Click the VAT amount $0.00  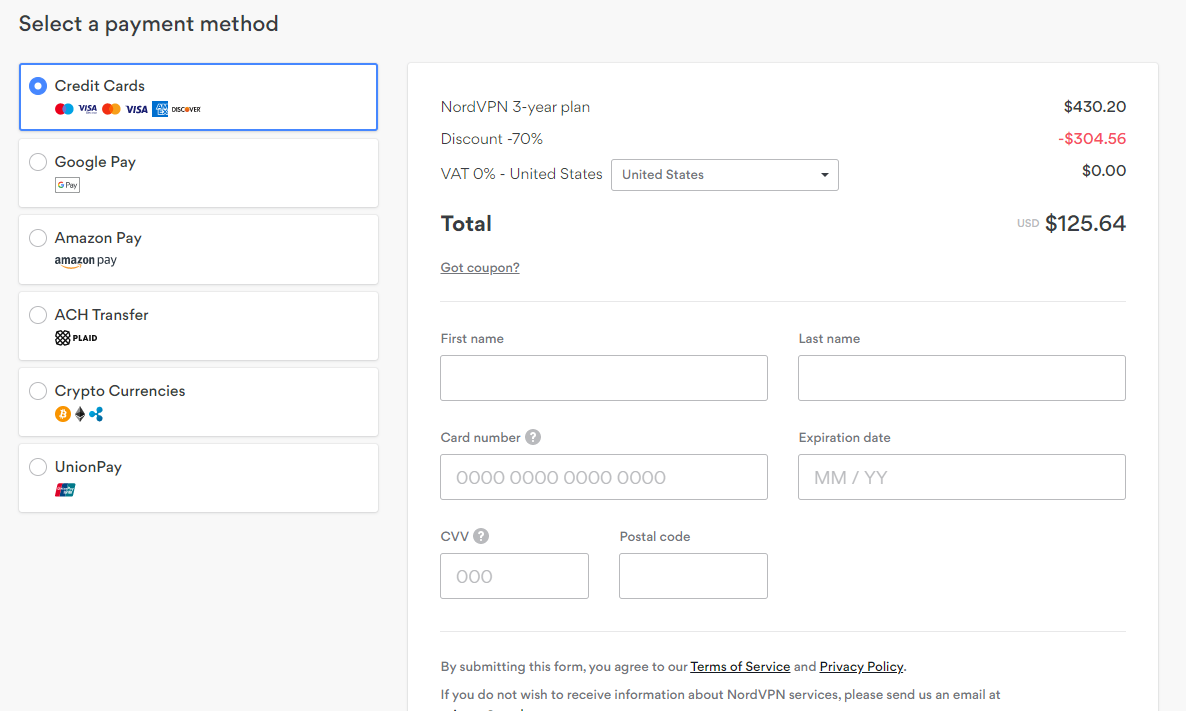click(1104, 170)
